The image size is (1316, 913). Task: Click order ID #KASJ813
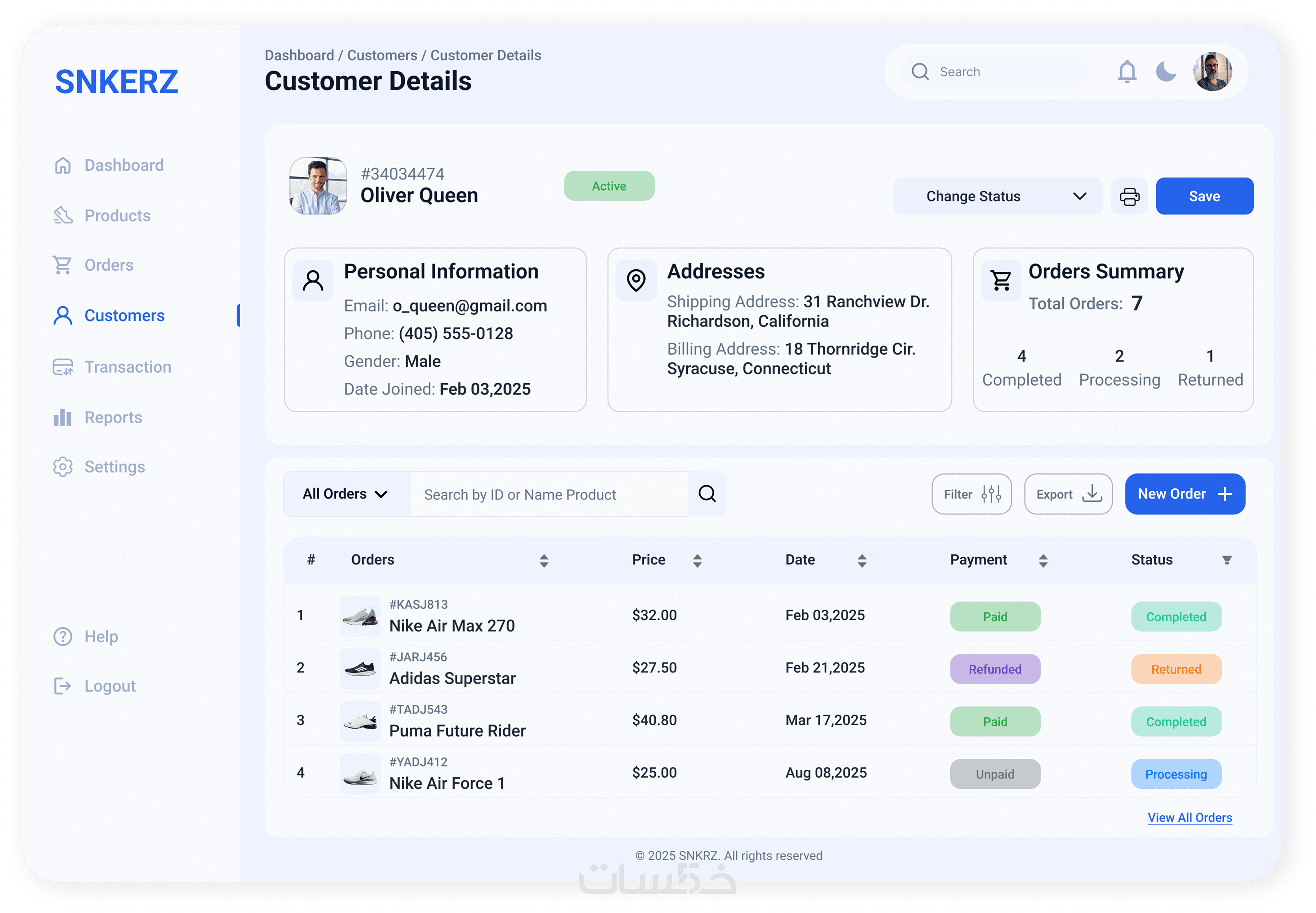419,604
